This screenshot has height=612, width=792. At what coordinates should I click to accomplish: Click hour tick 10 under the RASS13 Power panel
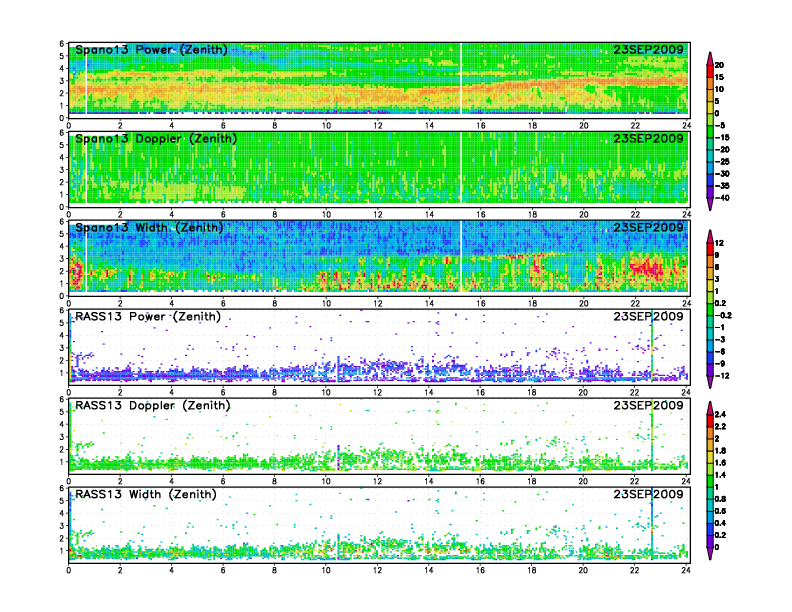point(326,392)
